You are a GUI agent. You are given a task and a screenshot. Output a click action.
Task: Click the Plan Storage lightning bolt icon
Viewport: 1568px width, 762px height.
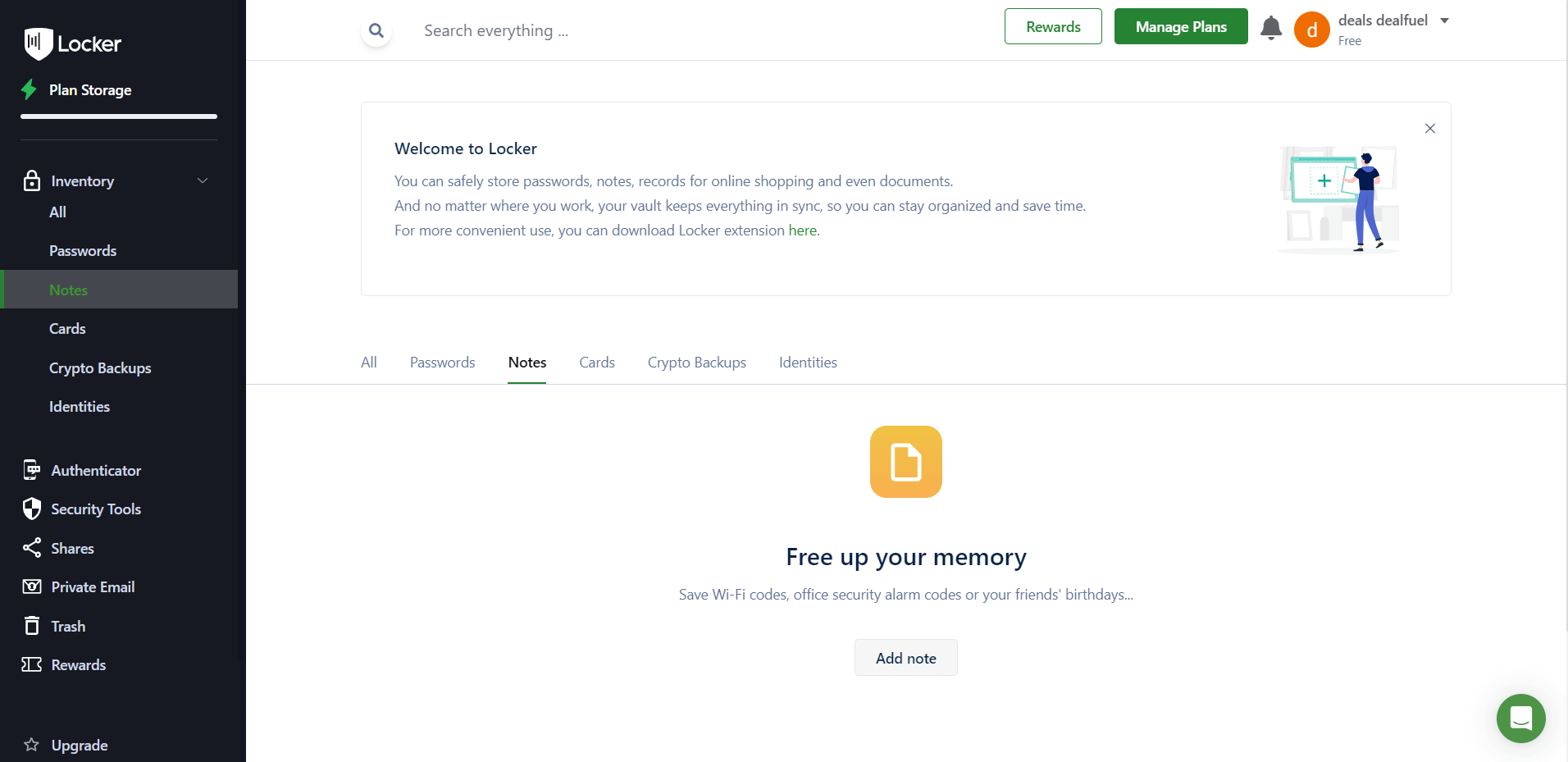pyautogui.click(x=30, y=89)
